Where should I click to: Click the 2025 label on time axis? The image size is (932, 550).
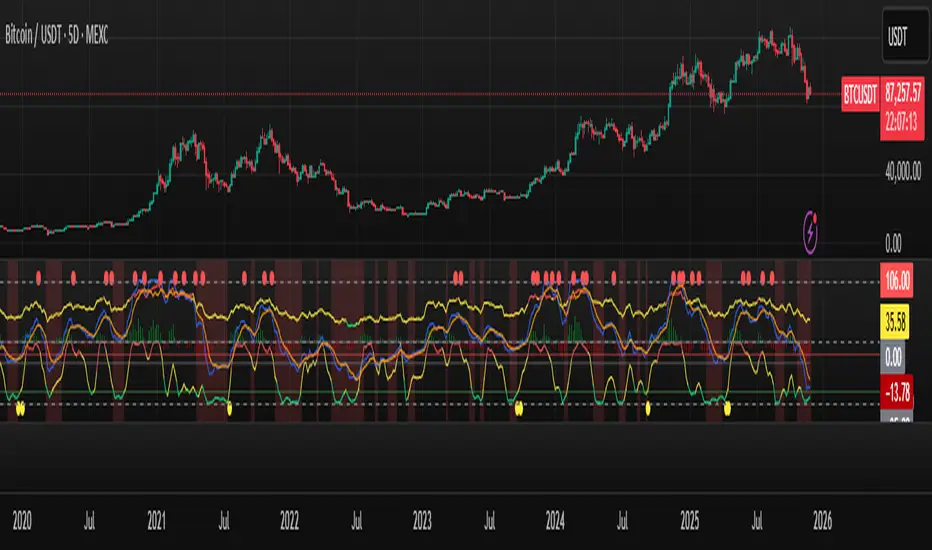[690, 521]
